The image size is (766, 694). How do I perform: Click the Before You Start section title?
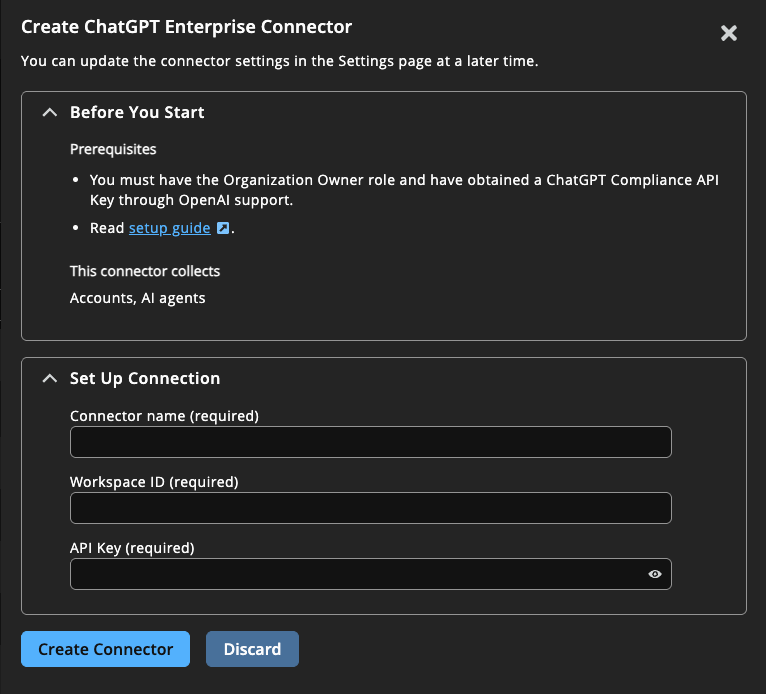[137, 112]
